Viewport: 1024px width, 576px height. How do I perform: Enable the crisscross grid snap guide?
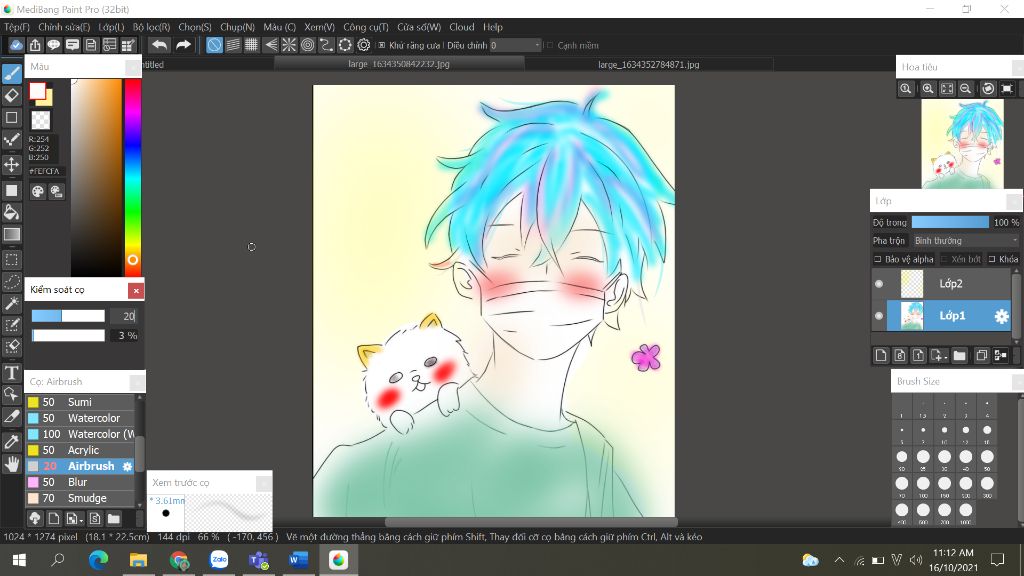point(251,45)
